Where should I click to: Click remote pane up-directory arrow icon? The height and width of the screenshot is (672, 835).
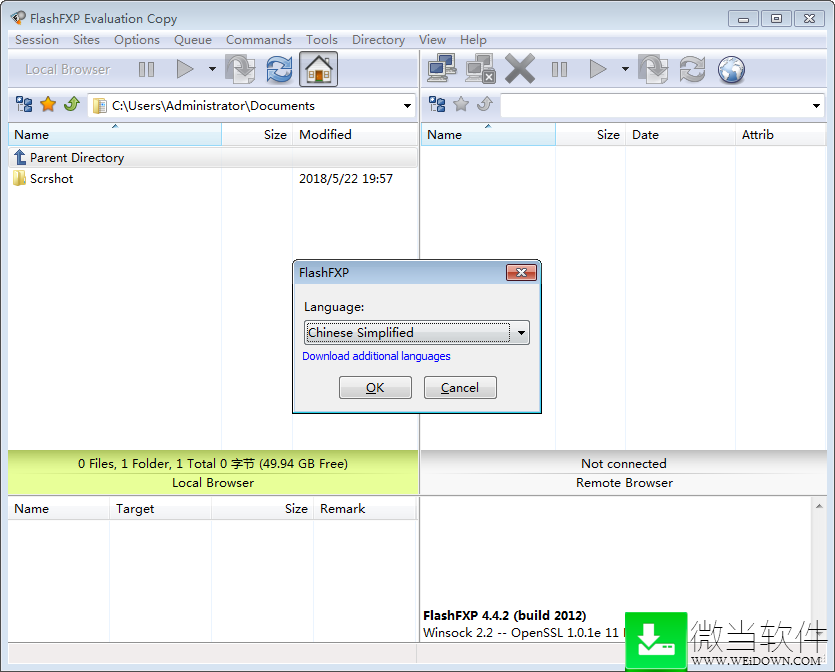click(485, 104)
